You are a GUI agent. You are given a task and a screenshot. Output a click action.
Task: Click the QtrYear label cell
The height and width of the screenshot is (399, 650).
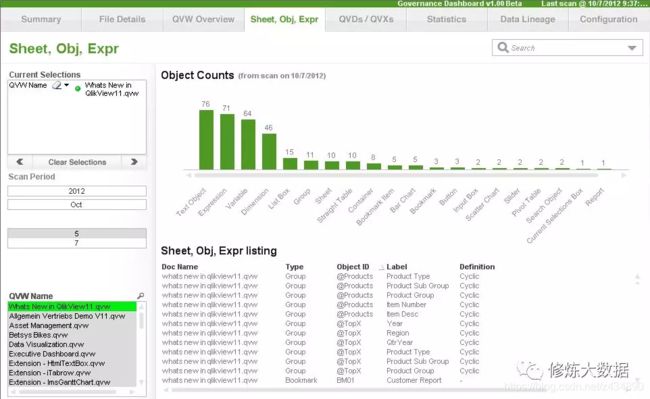400,343
